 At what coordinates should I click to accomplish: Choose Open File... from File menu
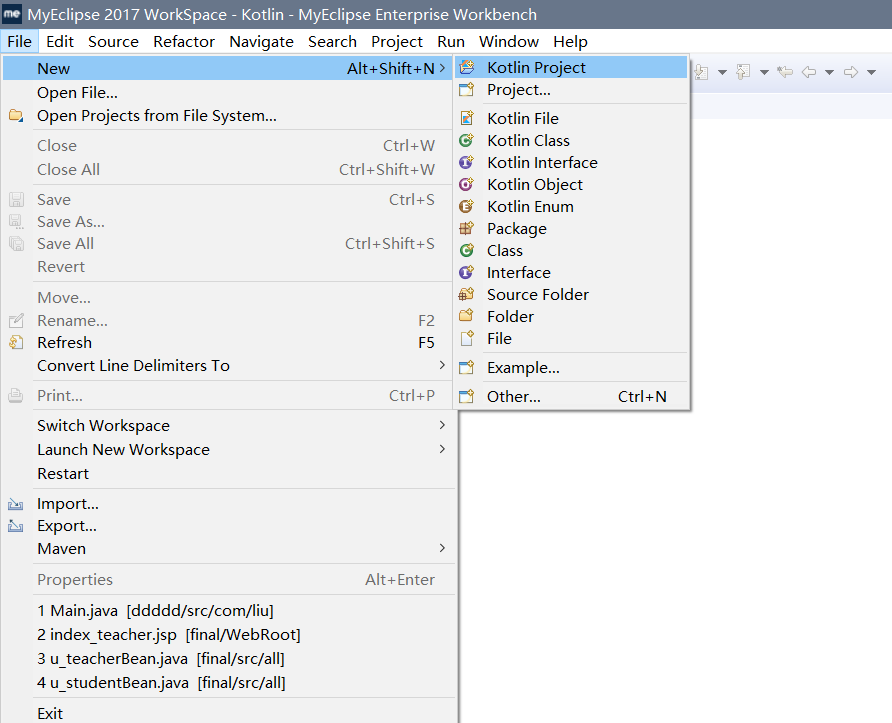(228, 92)
